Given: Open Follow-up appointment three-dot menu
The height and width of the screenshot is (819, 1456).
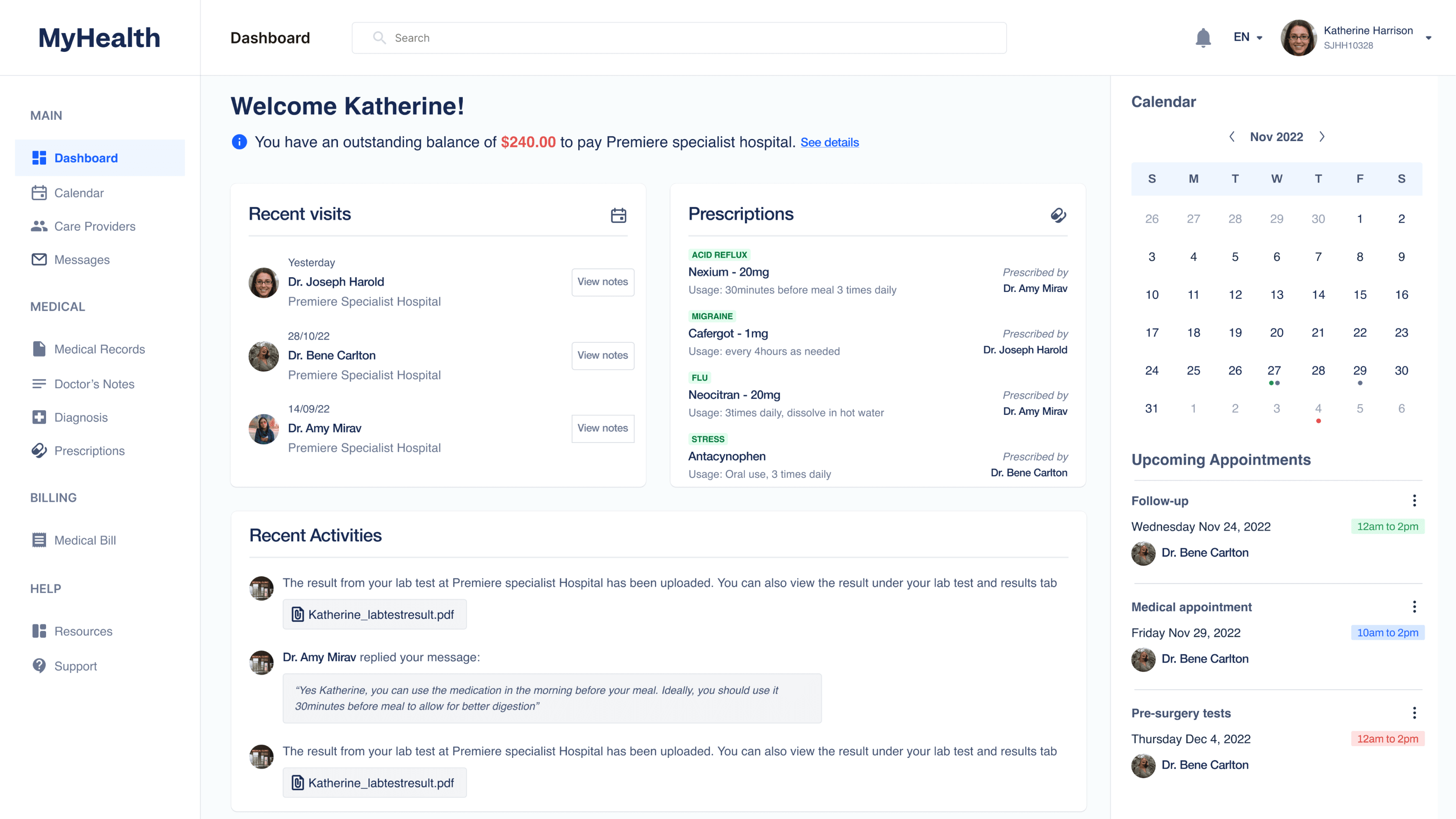Looking at the screenshot, I should tap(1414, 500).
